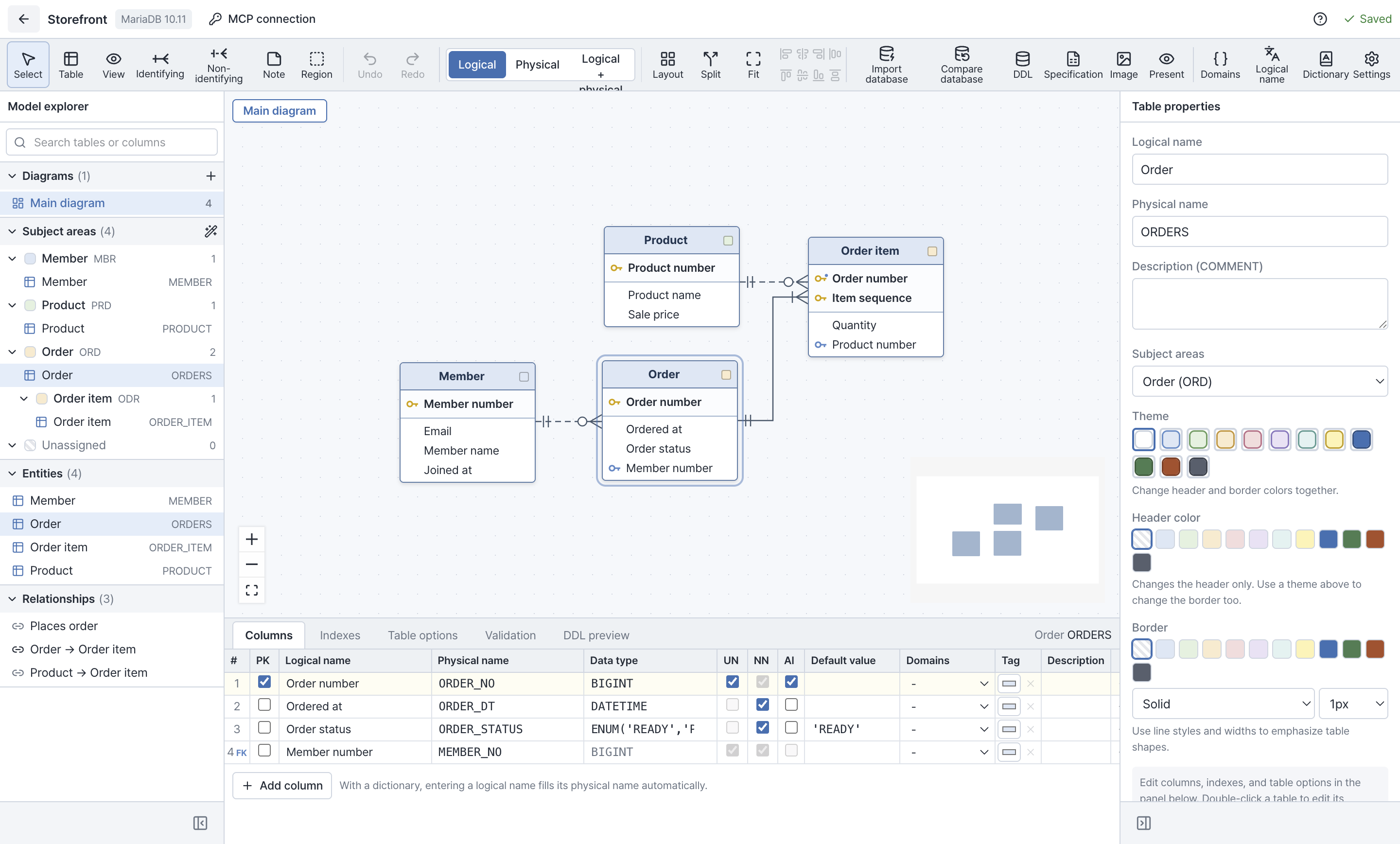
Task: Open the Subject areas Order (ORD) dropdown
Action: click(x=1260, y=381)
